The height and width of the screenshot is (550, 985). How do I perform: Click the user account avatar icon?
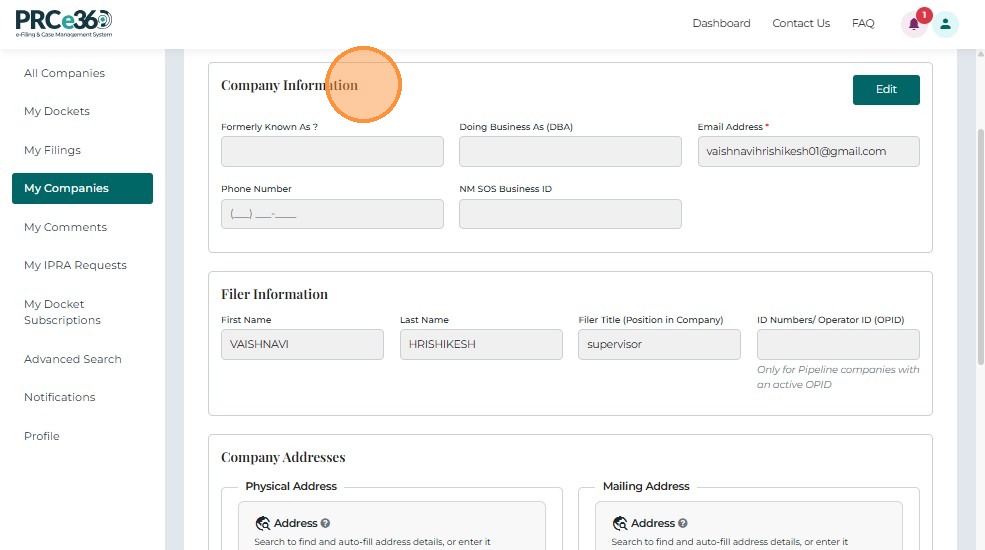coord(945,25)
